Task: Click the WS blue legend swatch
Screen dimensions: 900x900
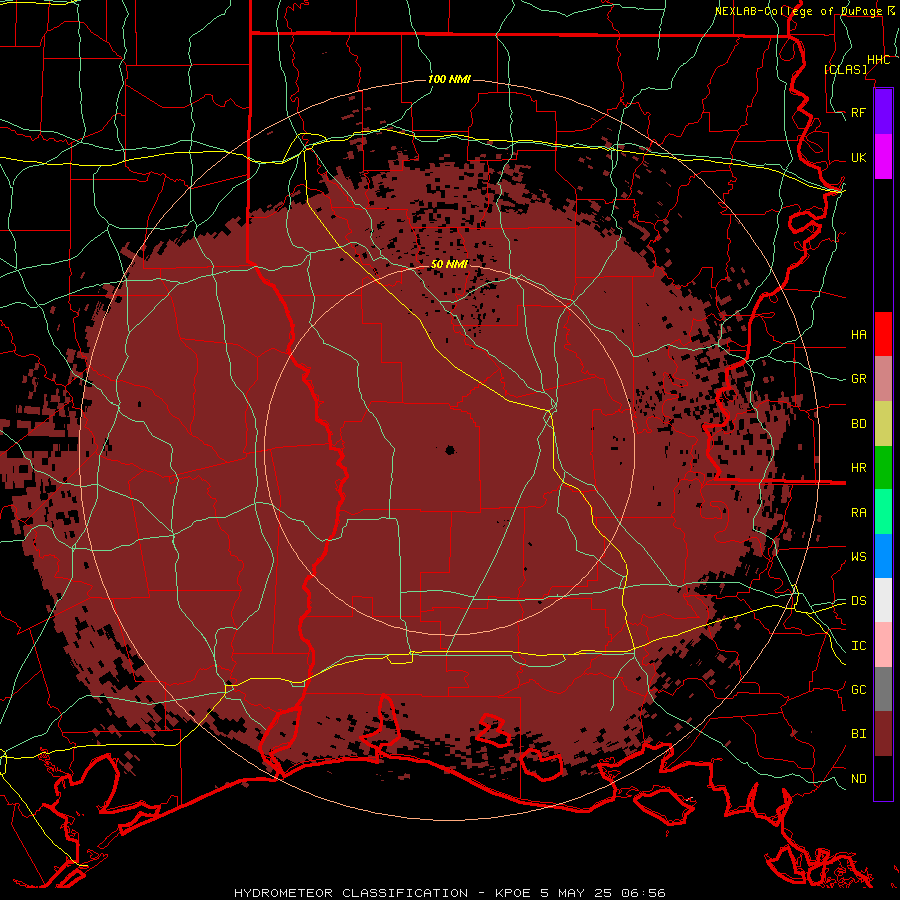Action: [x=883, y=556]
